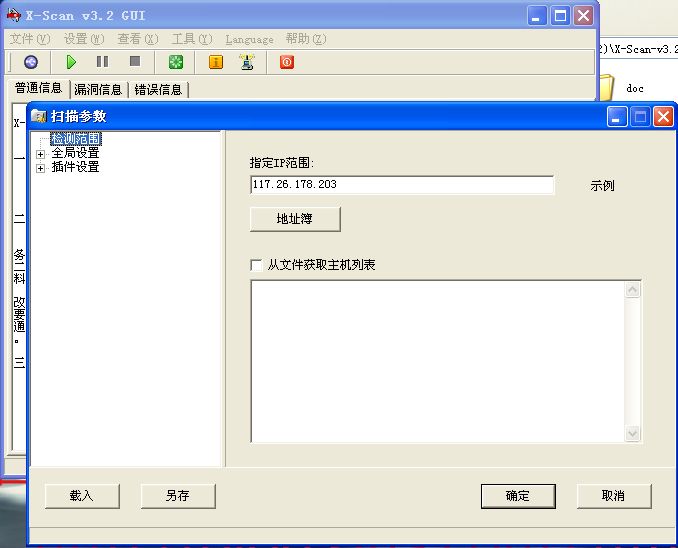Click the red toolbar icon
Image resolution: width=678 pixels, height=548 pixels.
(x=287, y=62)
